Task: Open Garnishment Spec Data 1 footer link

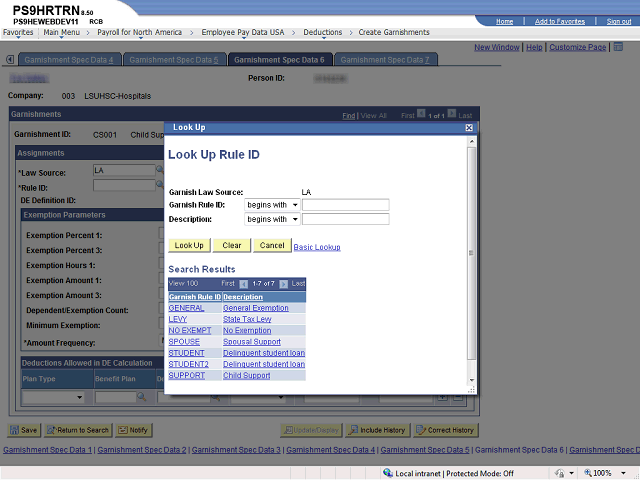Action: click(47, 450)
